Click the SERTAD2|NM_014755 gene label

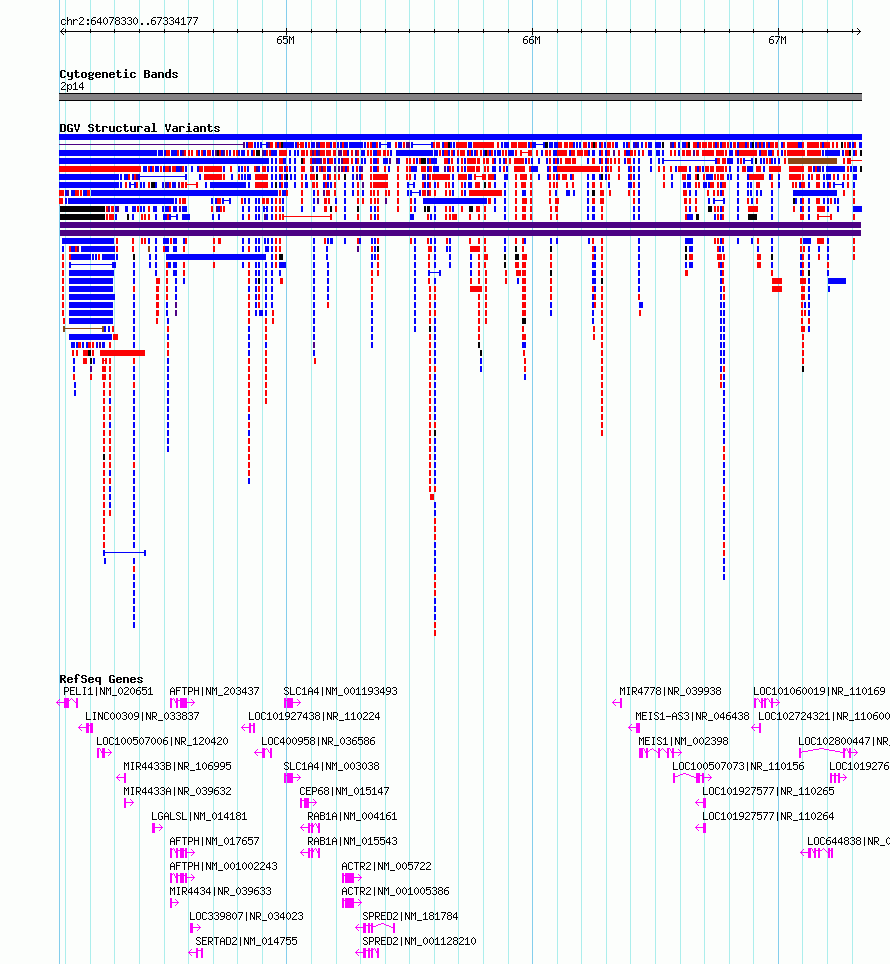[246, 941]
